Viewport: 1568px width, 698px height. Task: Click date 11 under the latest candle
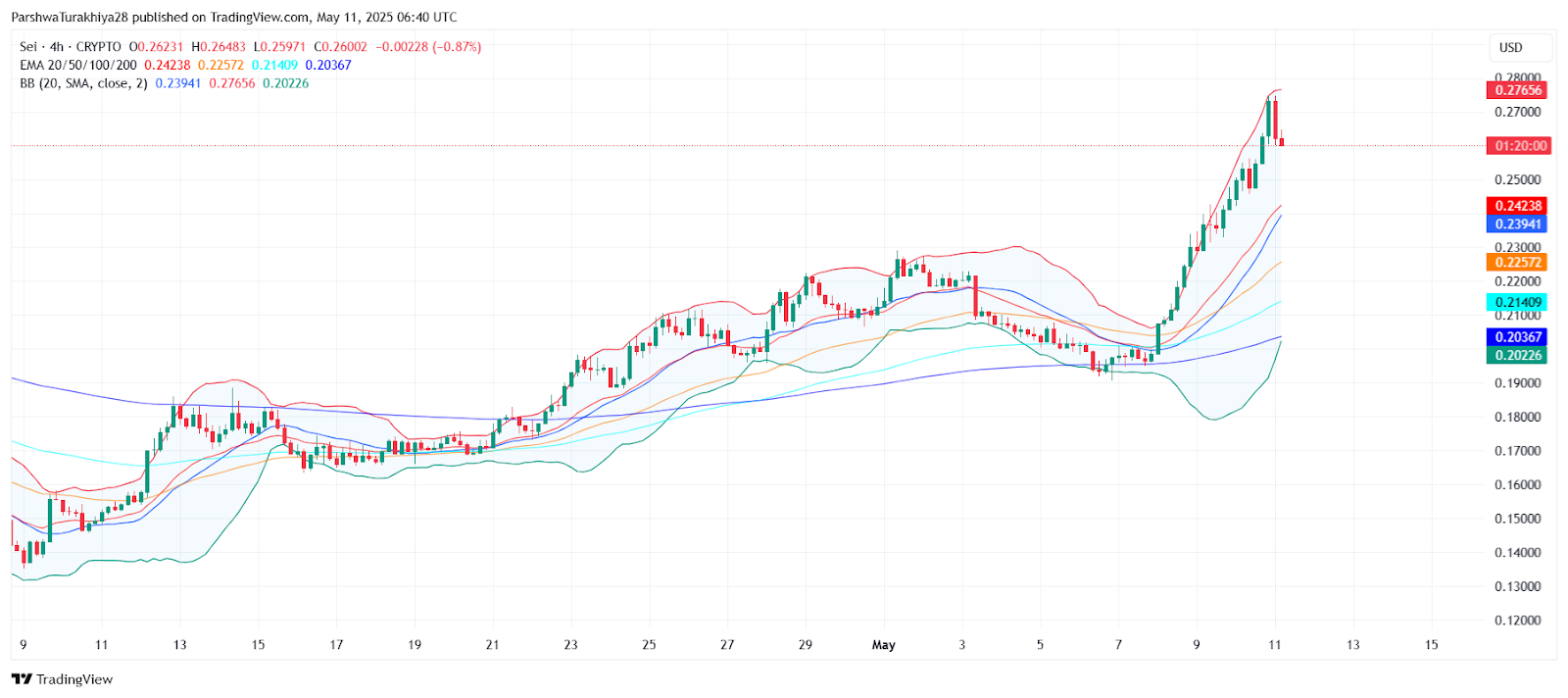click(1275, 645)
